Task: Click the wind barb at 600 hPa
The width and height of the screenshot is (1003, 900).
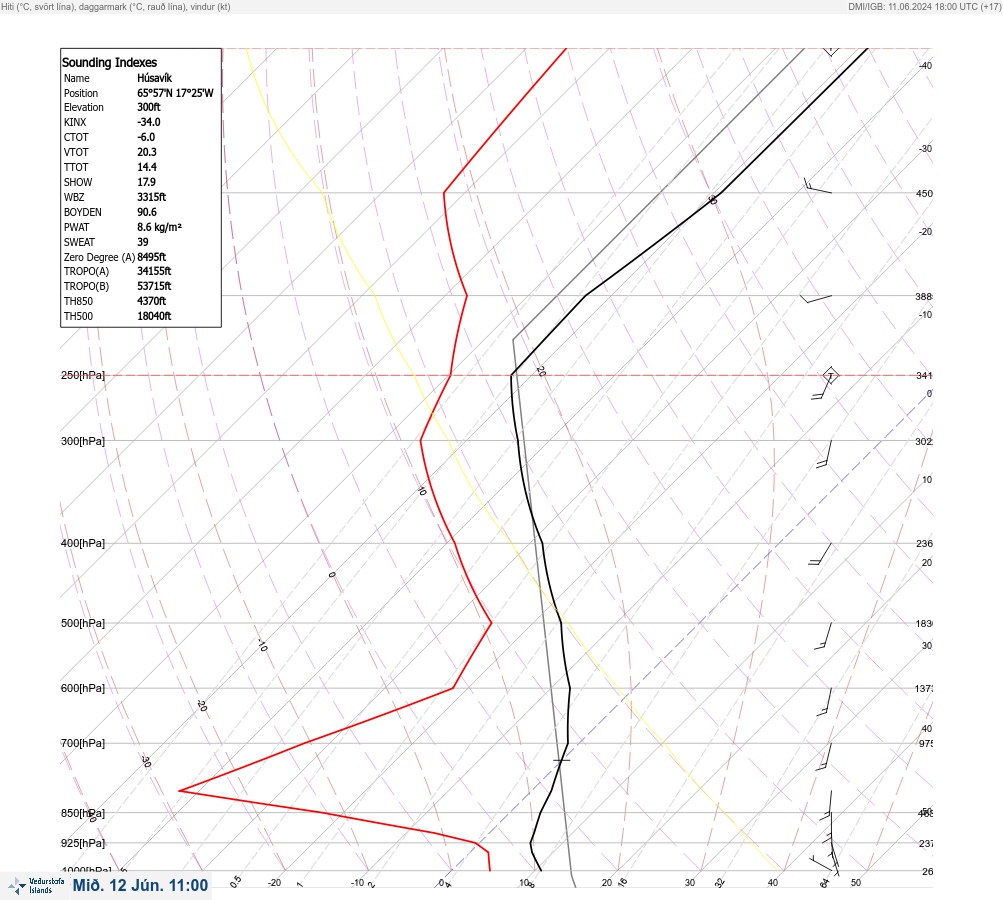Action: (x=825, y=702)
